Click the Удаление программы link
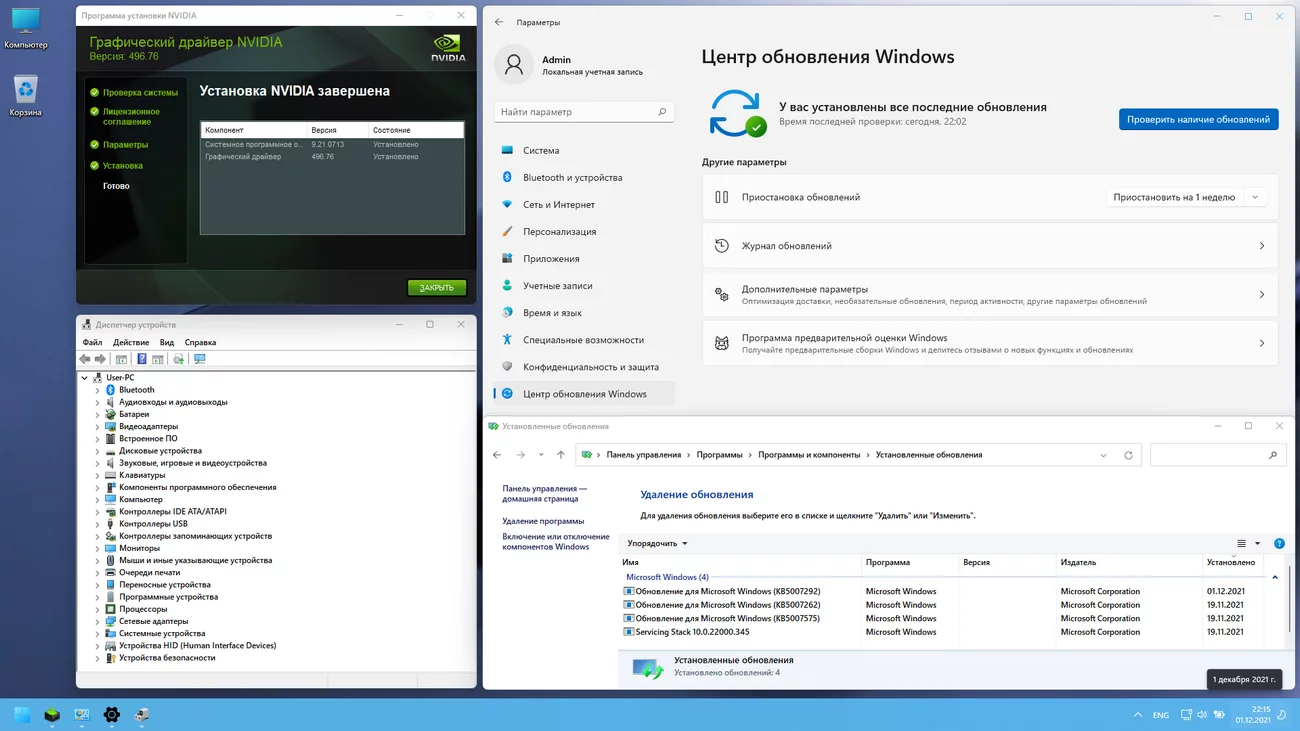This screenshot has height=731, width=1300. (x=543, y=521)
